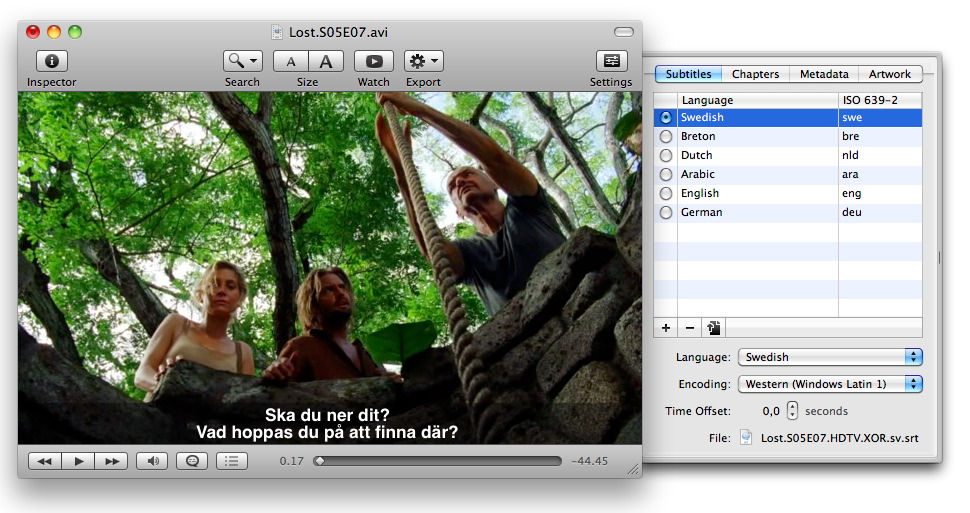Rewind the video playback
This screenshot has width=970, height=513.
(44, 461)
